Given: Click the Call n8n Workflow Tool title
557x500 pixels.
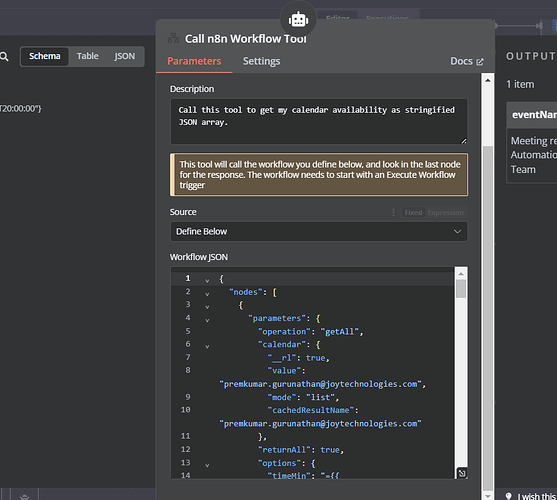Looking at the screenshot, I should pyautogui.click(x=245, y=38).
